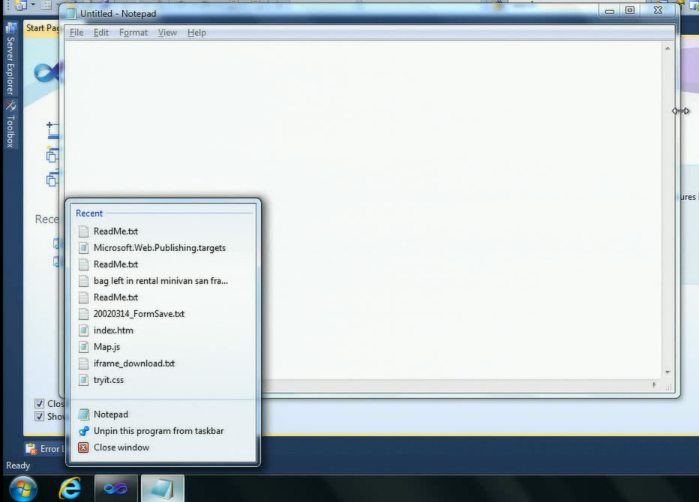Screen dimensions: 699x502
Task: Open Microsoft.Web.Publishing.targets recent file
Action: pos(163,247)
